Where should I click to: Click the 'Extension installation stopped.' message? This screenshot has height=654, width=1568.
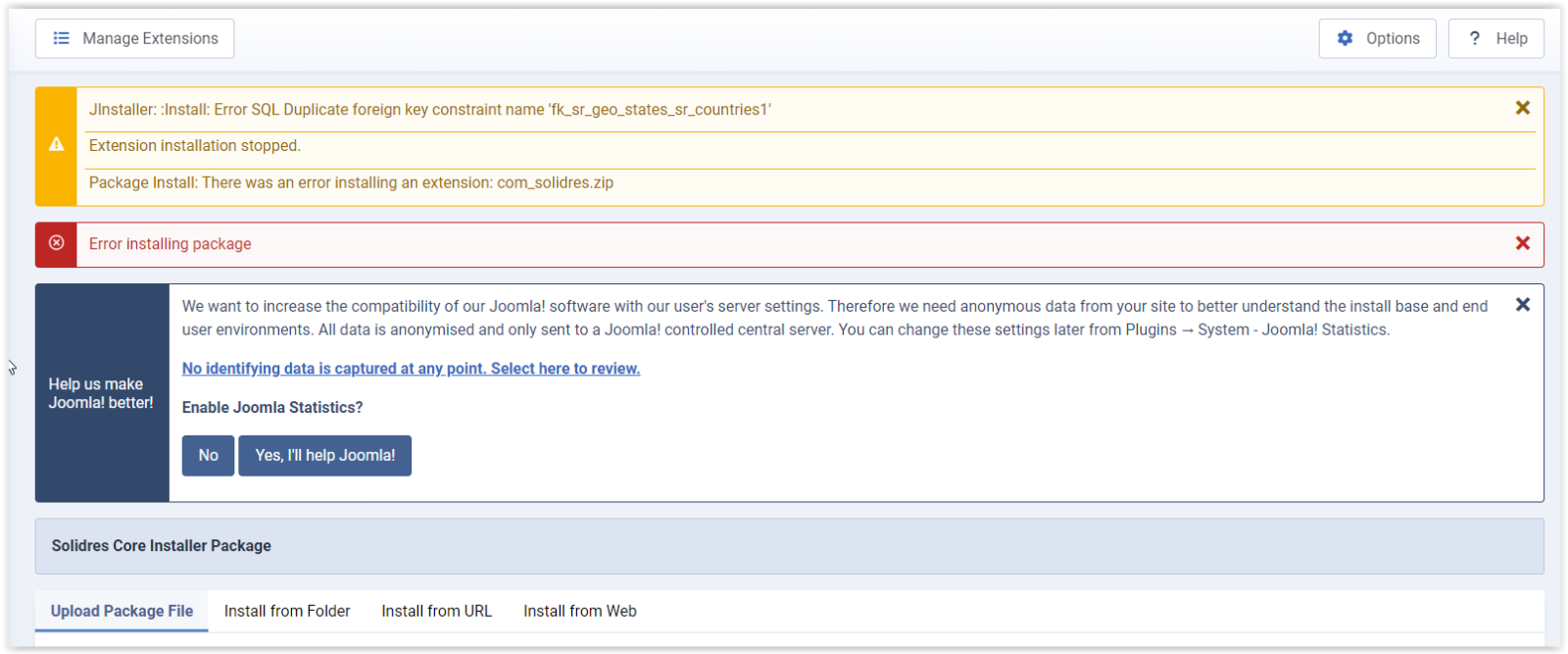[195, 146]
